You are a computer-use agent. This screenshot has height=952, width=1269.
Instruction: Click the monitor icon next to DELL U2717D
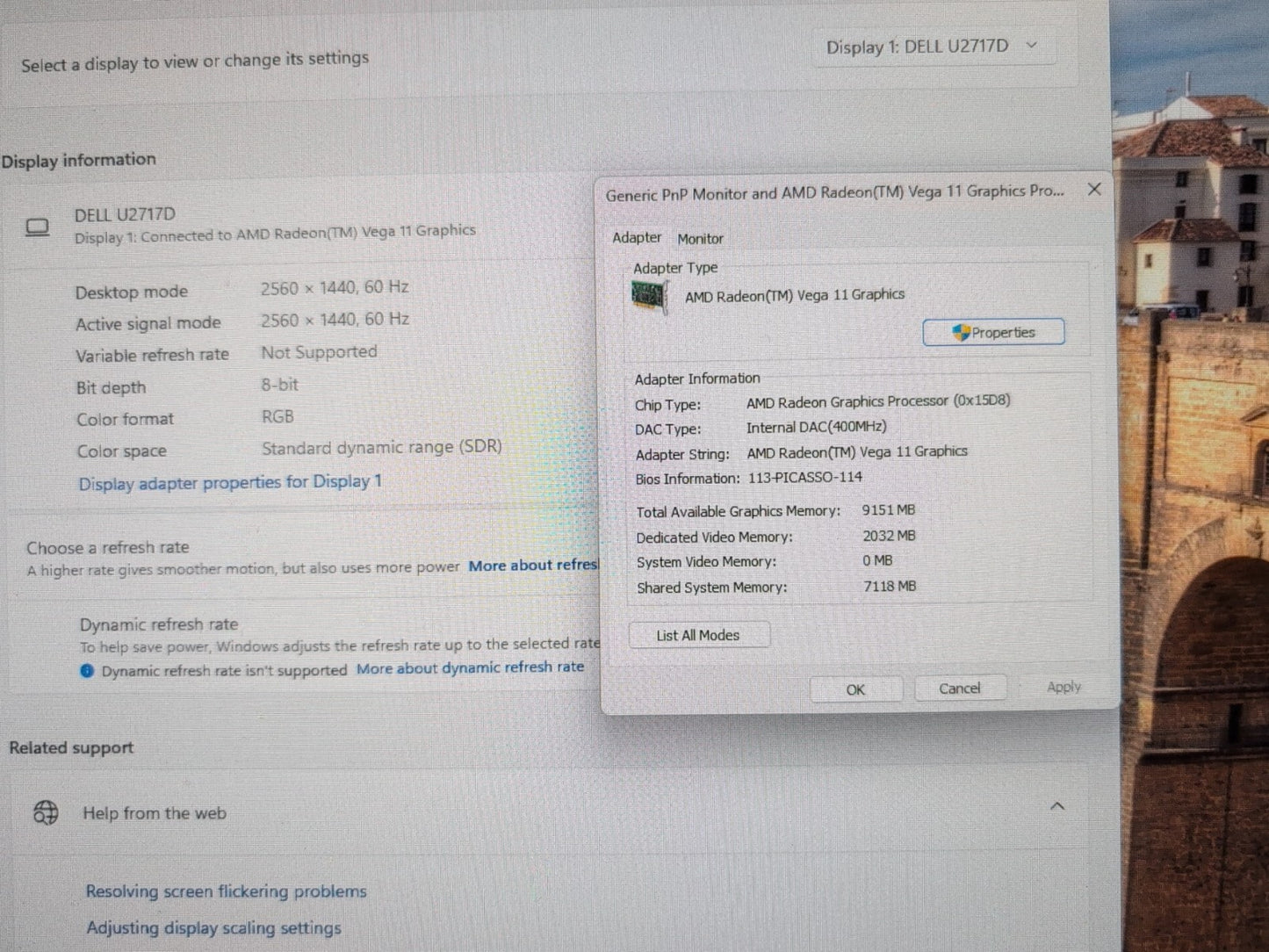(37, 227)
